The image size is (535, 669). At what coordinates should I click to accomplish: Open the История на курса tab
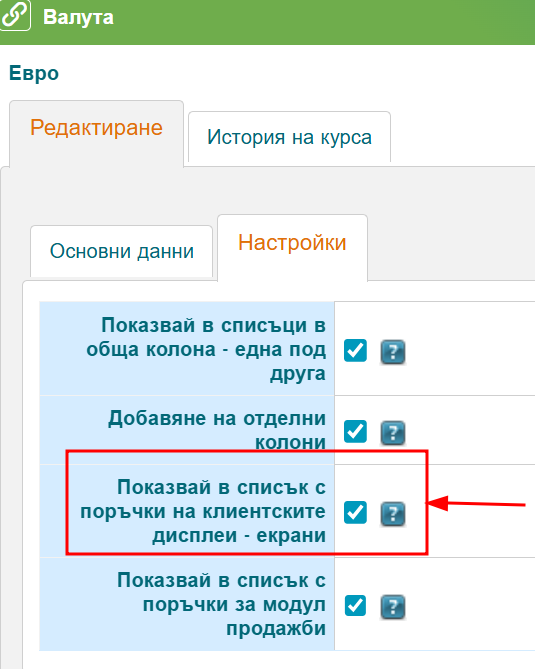point(289,137)
